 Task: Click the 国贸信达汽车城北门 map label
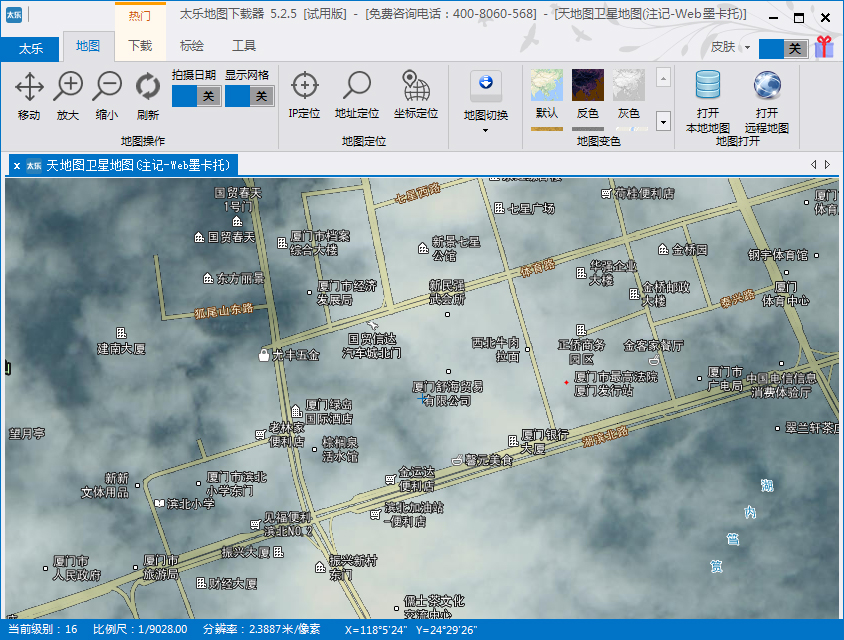[371, 346]
